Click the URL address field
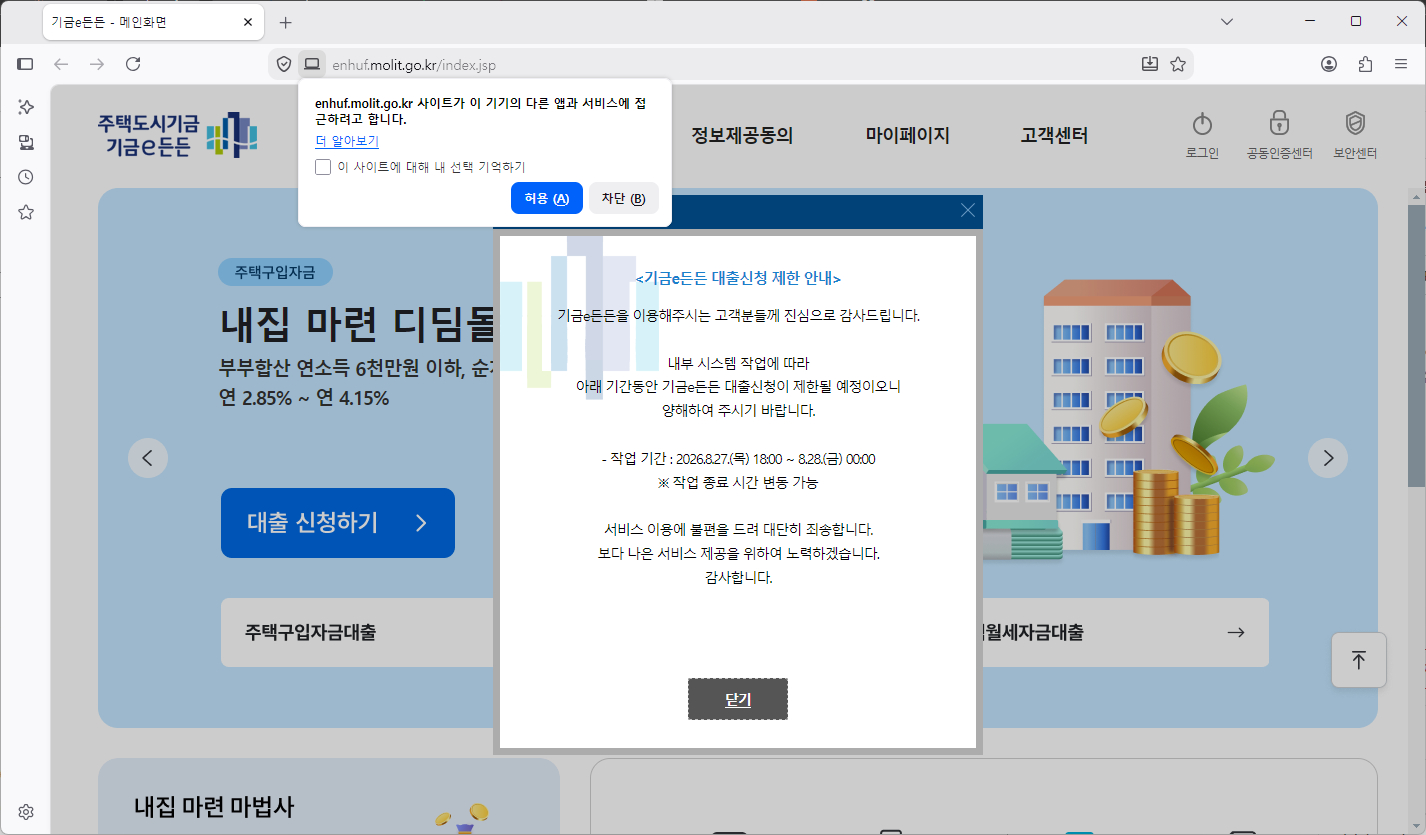The image size is (1426, 835). [730, 65]
